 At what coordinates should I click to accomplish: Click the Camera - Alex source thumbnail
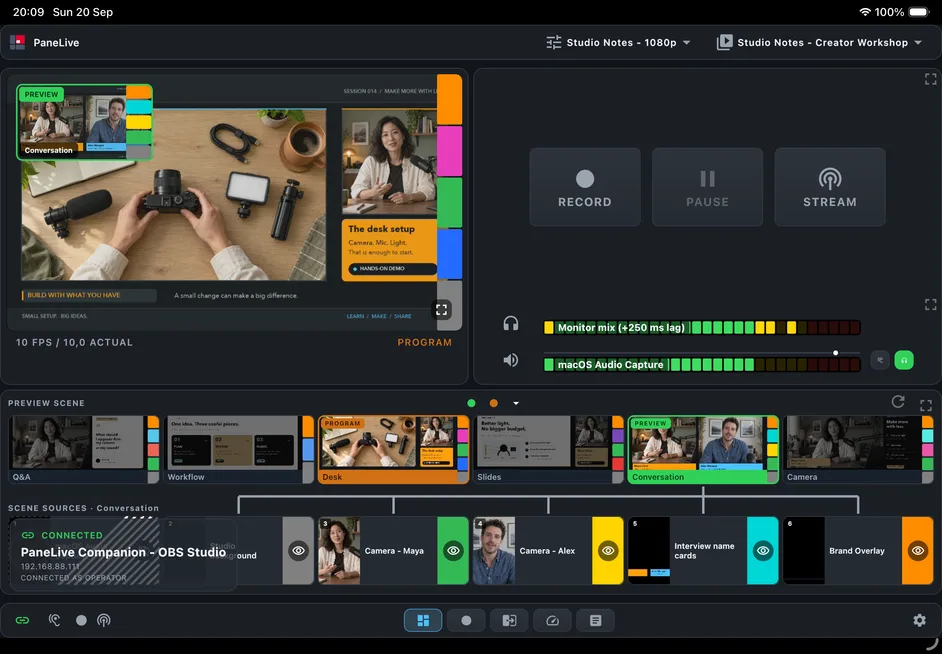click(494, 551)
